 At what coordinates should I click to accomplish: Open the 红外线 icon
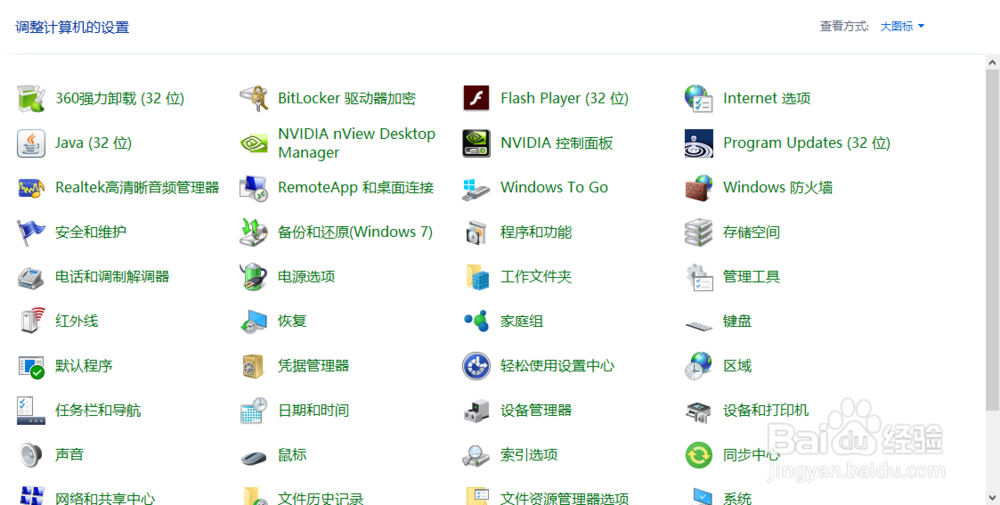coord(31,321)
